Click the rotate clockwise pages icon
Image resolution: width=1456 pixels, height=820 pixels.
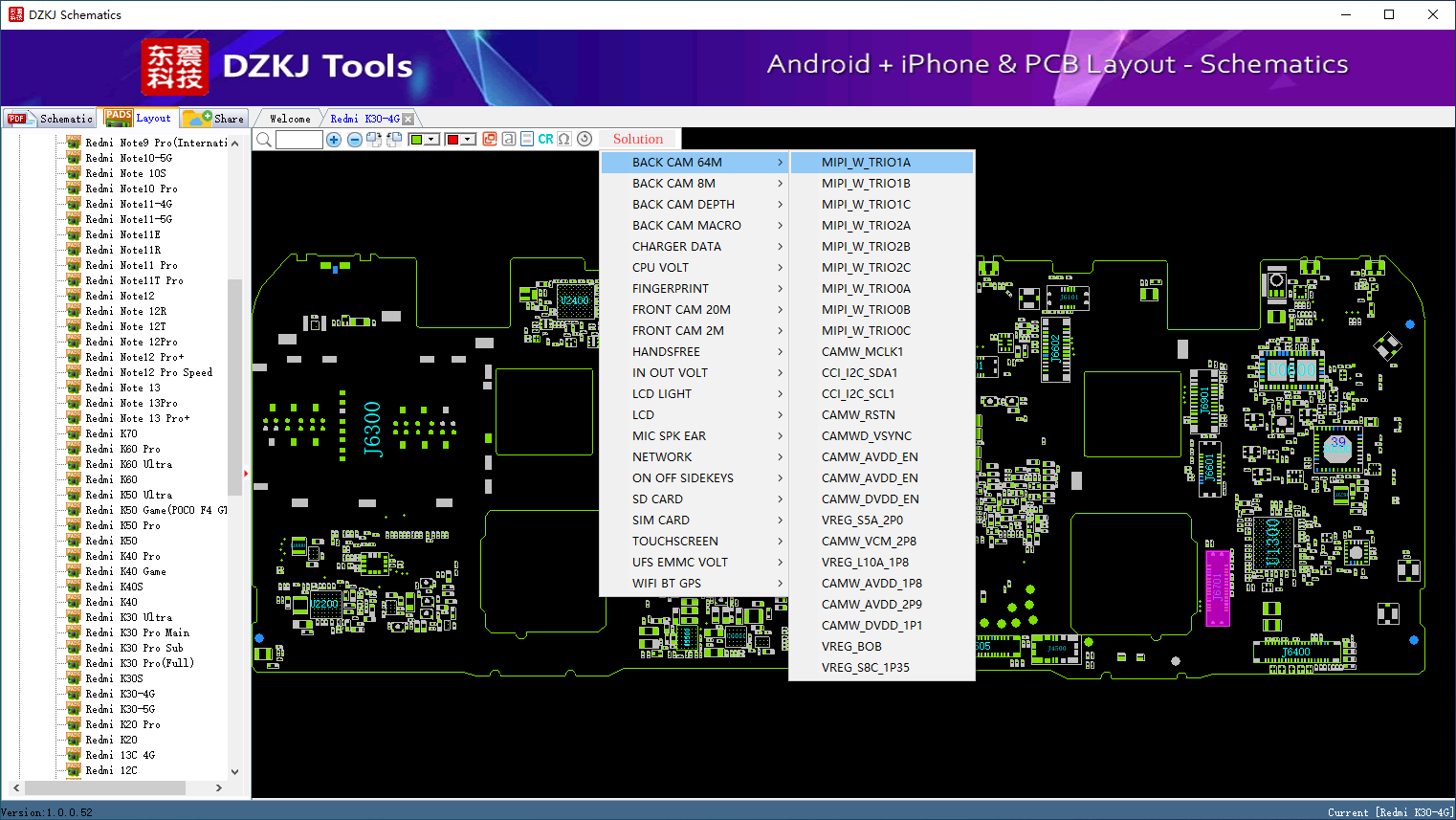click(374, 140)
